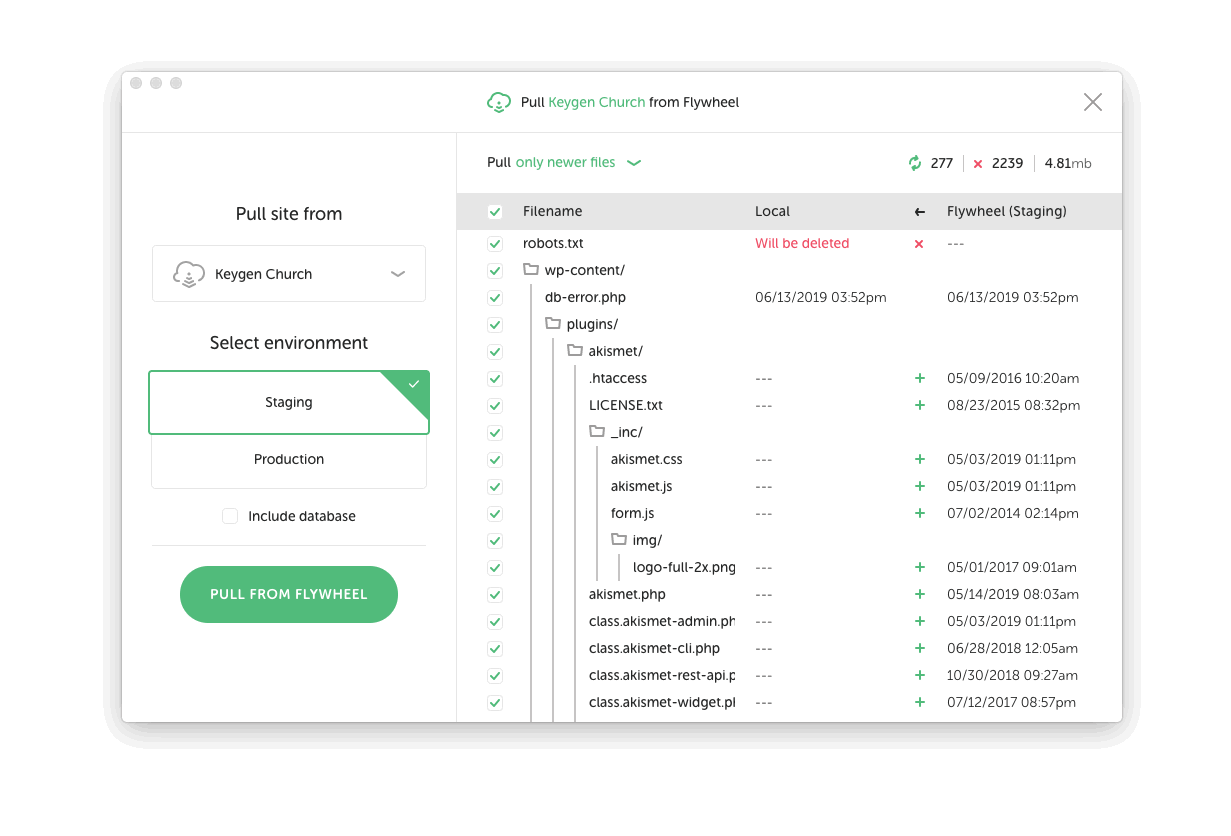The height and width of the screenshot is (836, 1231).
Task: Click the Pull from Flywheel button
Action: pyautogui.click(x=289, y=594)
